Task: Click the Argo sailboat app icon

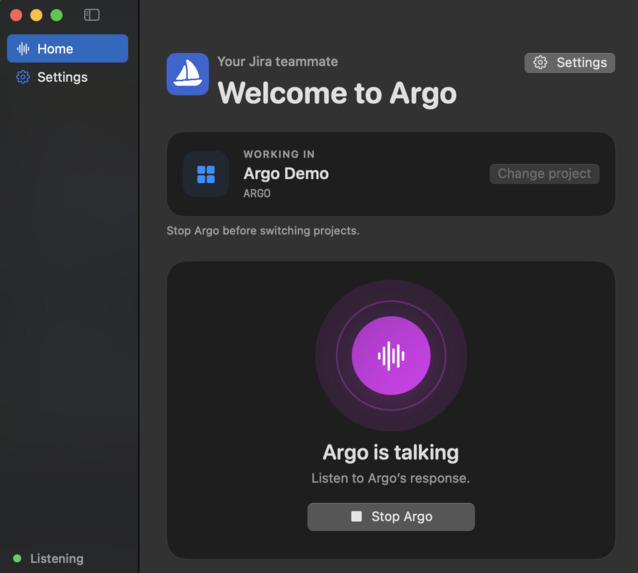Action: click(188, 74)
